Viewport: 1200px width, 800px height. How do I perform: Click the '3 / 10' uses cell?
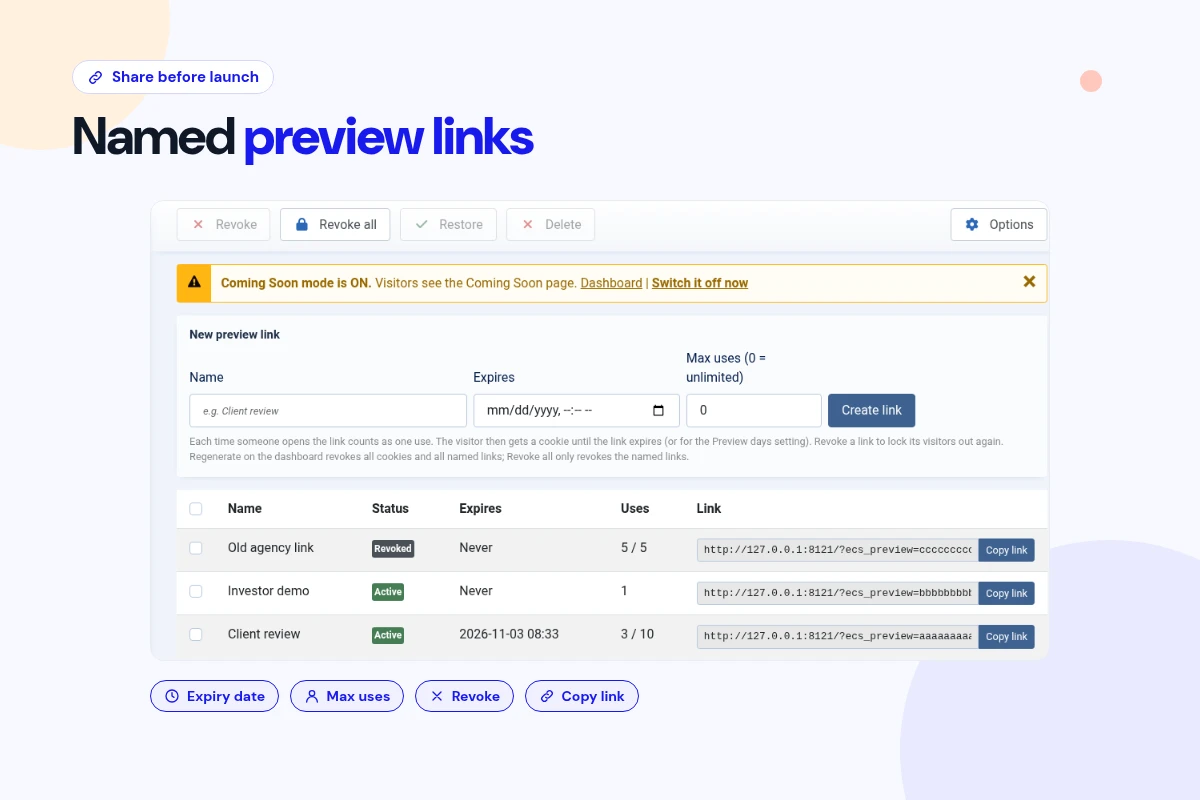point(637,634)
